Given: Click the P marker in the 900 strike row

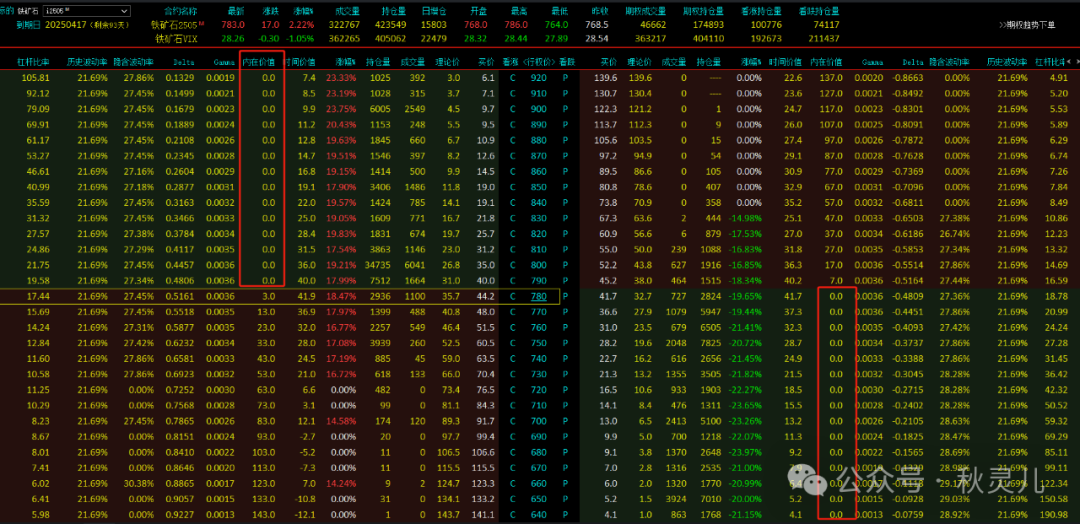Looking at the screenshot, I should 565,109.
